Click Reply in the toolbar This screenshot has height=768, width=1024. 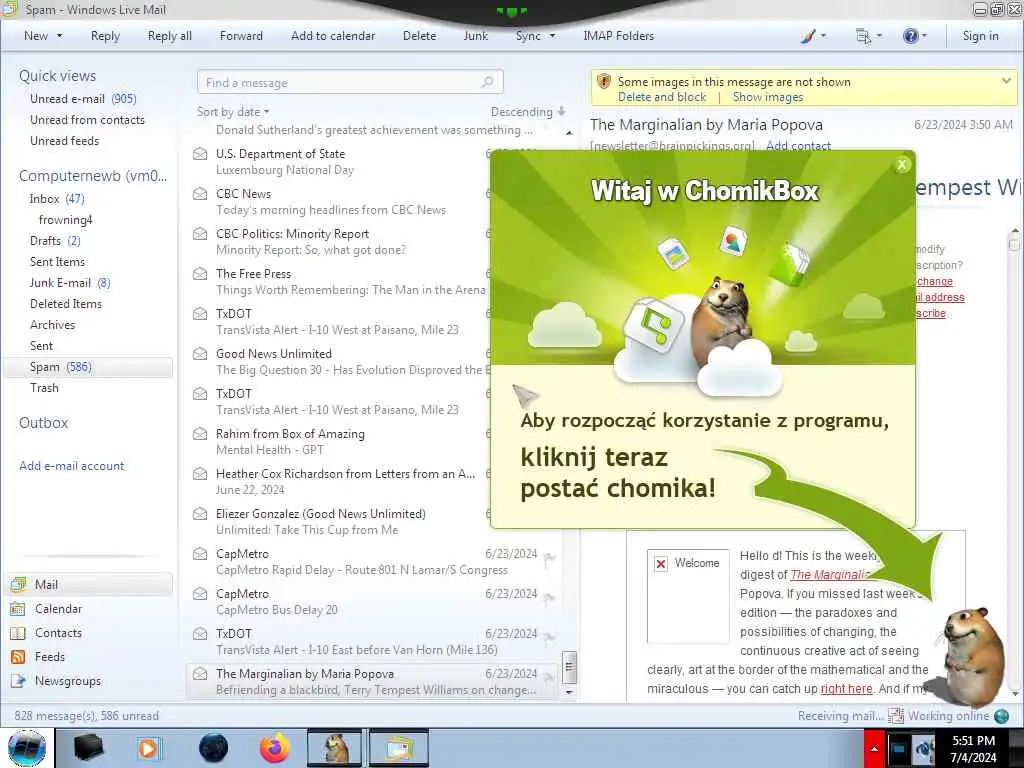pos(105,36)
